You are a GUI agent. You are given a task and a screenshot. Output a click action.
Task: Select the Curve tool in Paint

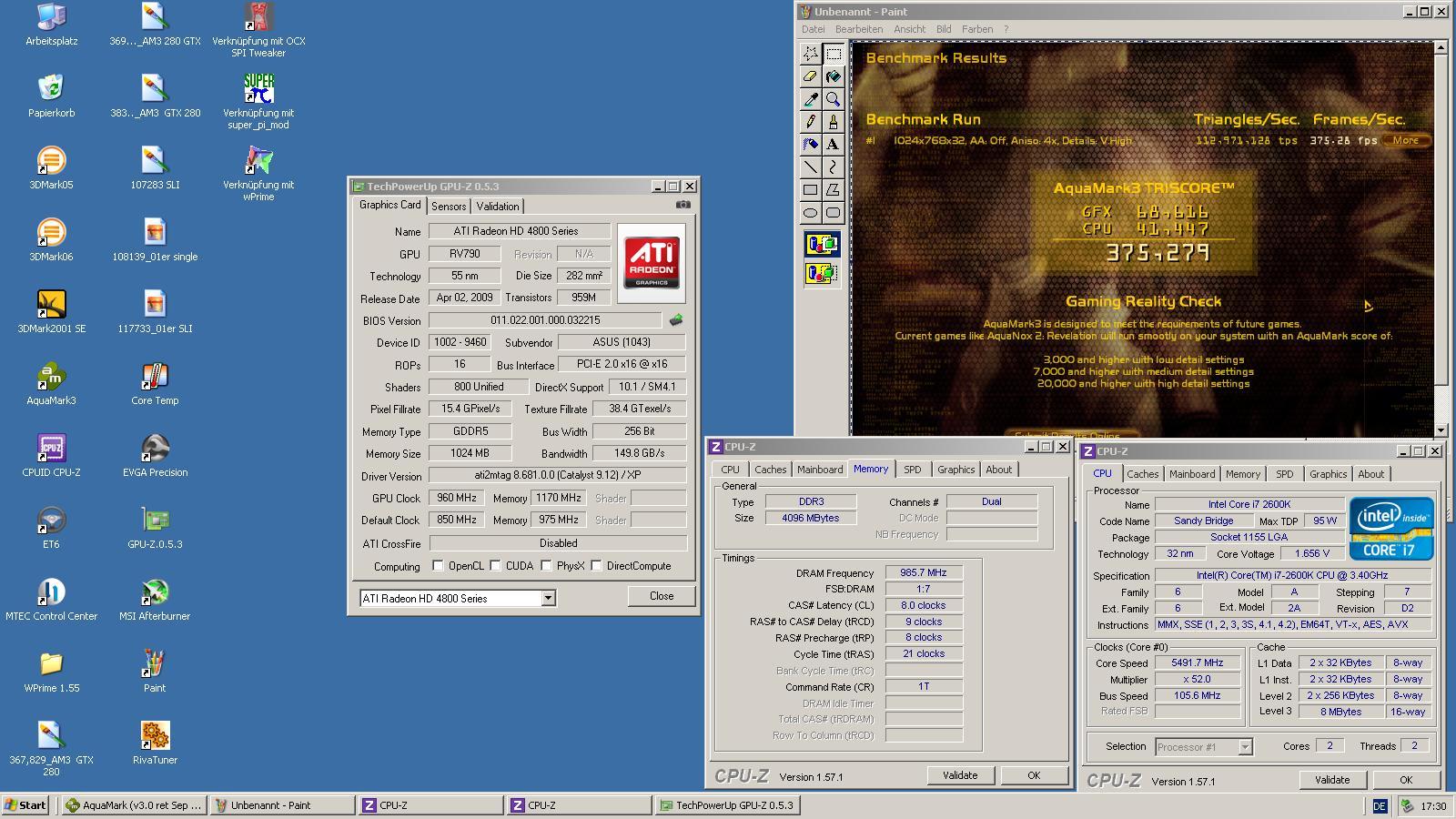click(x=833, y=167)
